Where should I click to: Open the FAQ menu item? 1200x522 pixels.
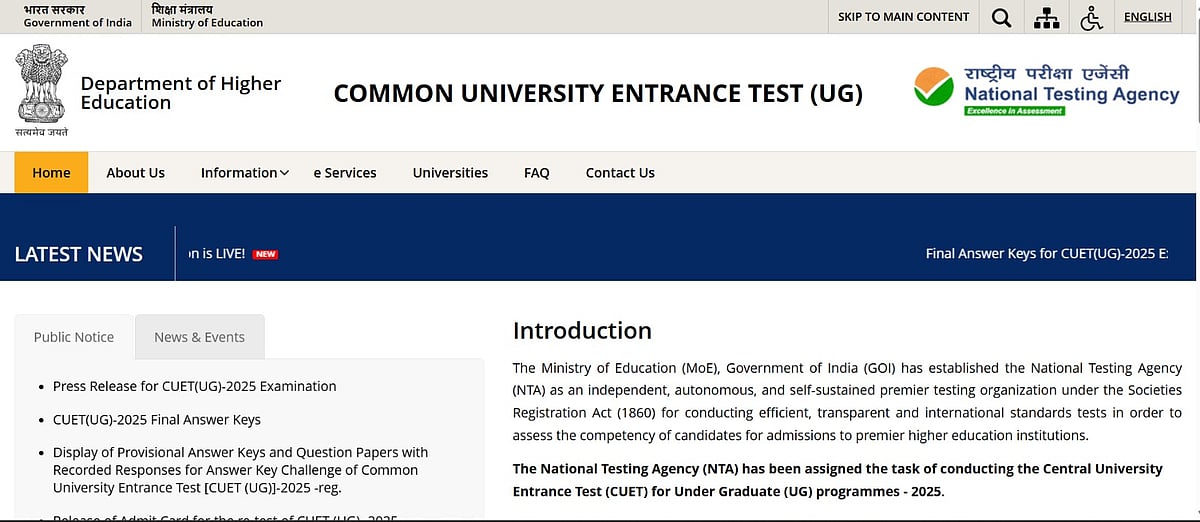(537, 173)
